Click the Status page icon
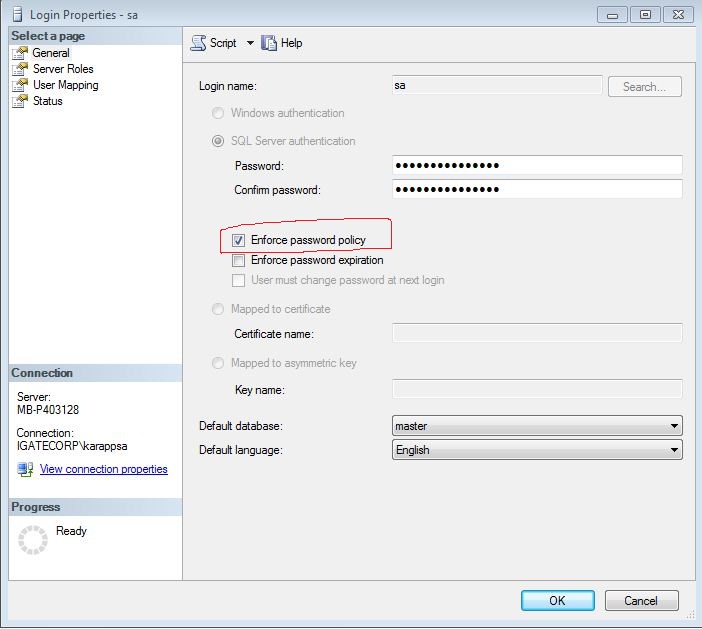This screenshot has height=629, width=702. [20, 101]
